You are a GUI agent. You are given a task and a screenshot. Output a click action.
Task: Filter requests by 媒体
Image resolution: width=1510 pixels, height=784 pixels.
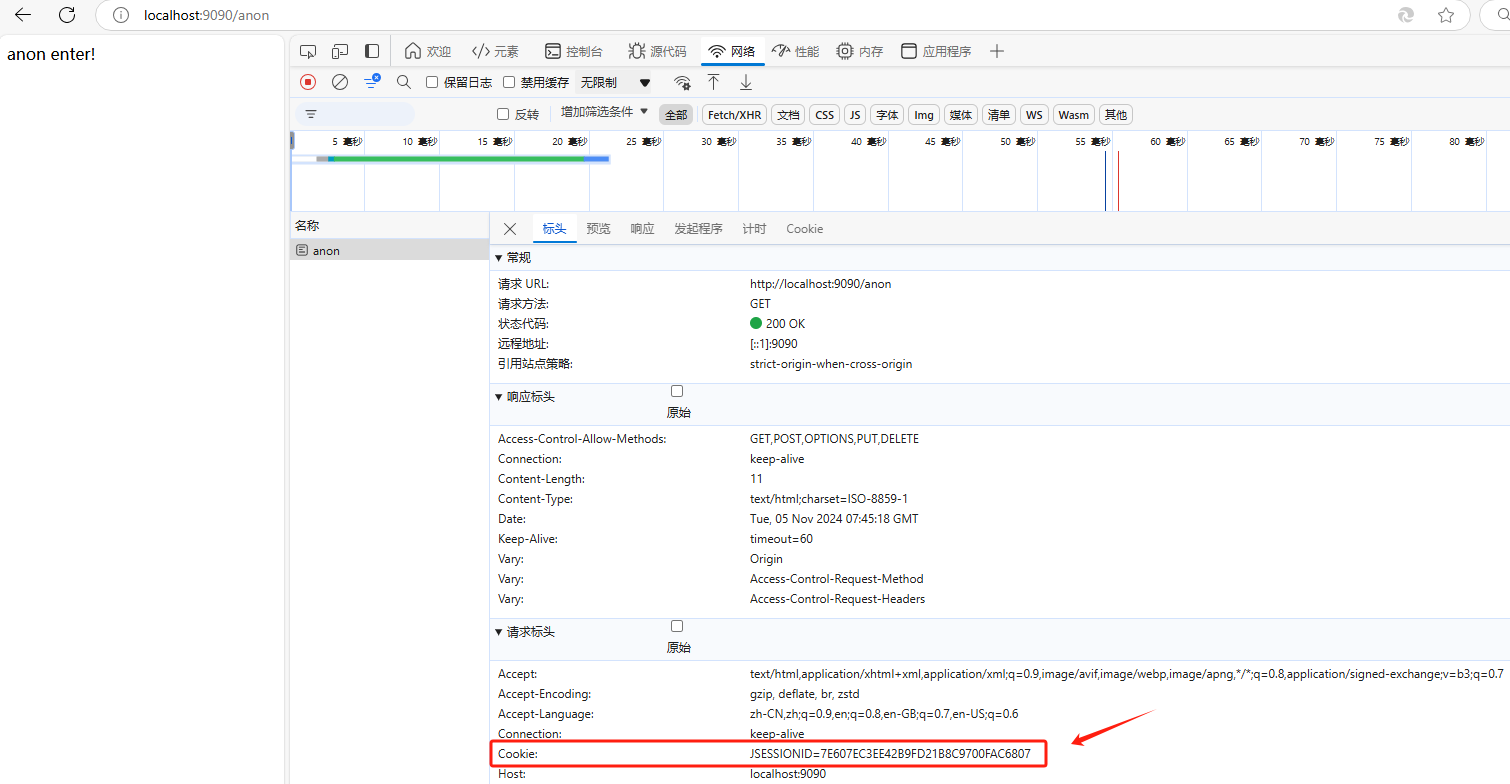click(961, 115)
